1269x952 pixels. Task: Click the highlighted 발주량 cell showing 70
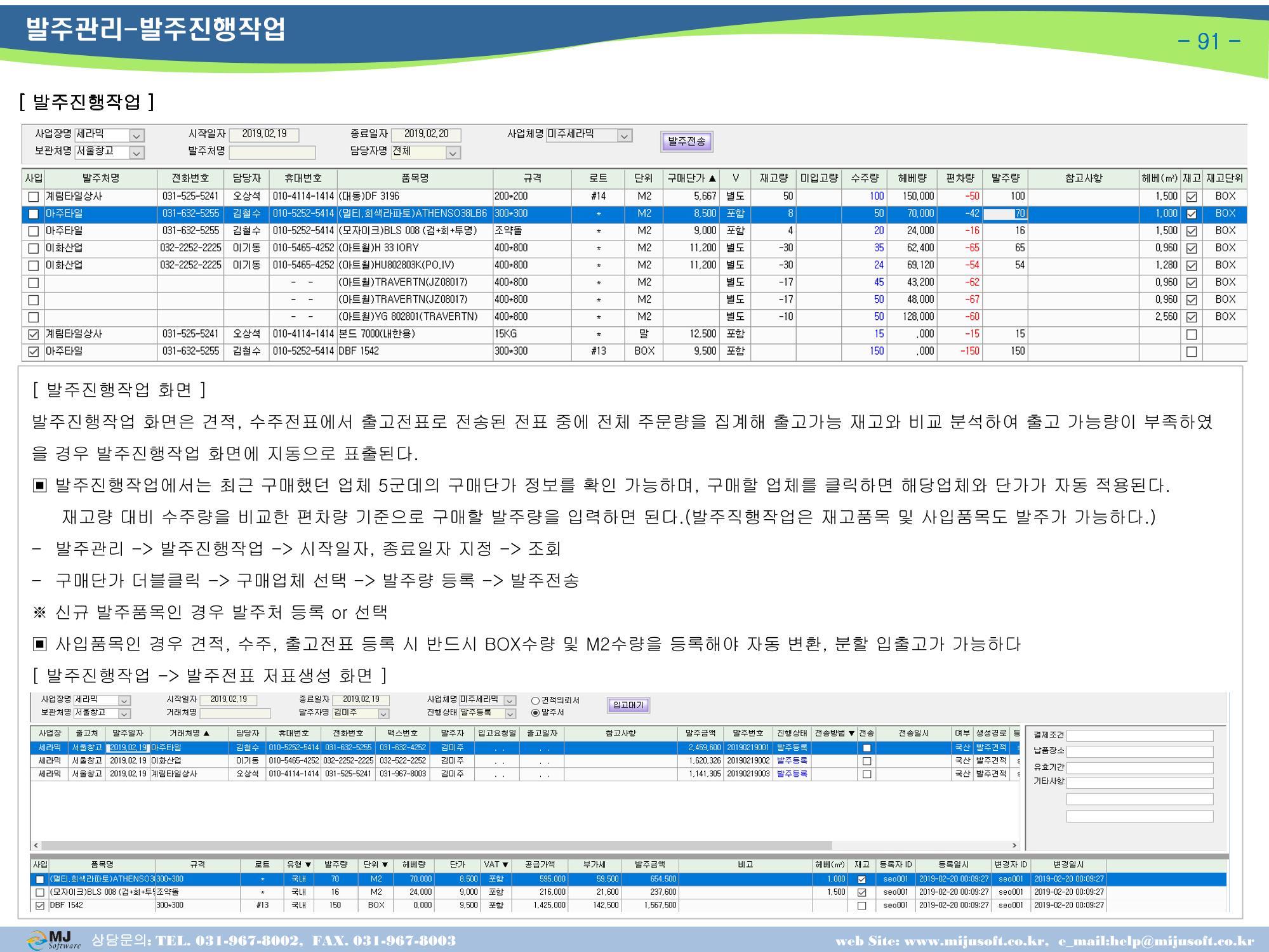[1005, 214]
